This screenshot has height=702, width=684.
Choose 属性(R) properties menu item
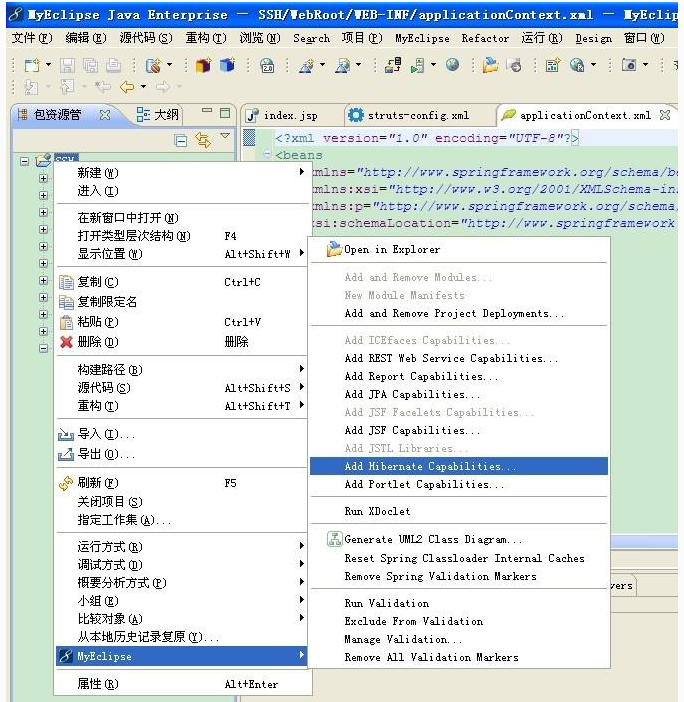[181, 684]
